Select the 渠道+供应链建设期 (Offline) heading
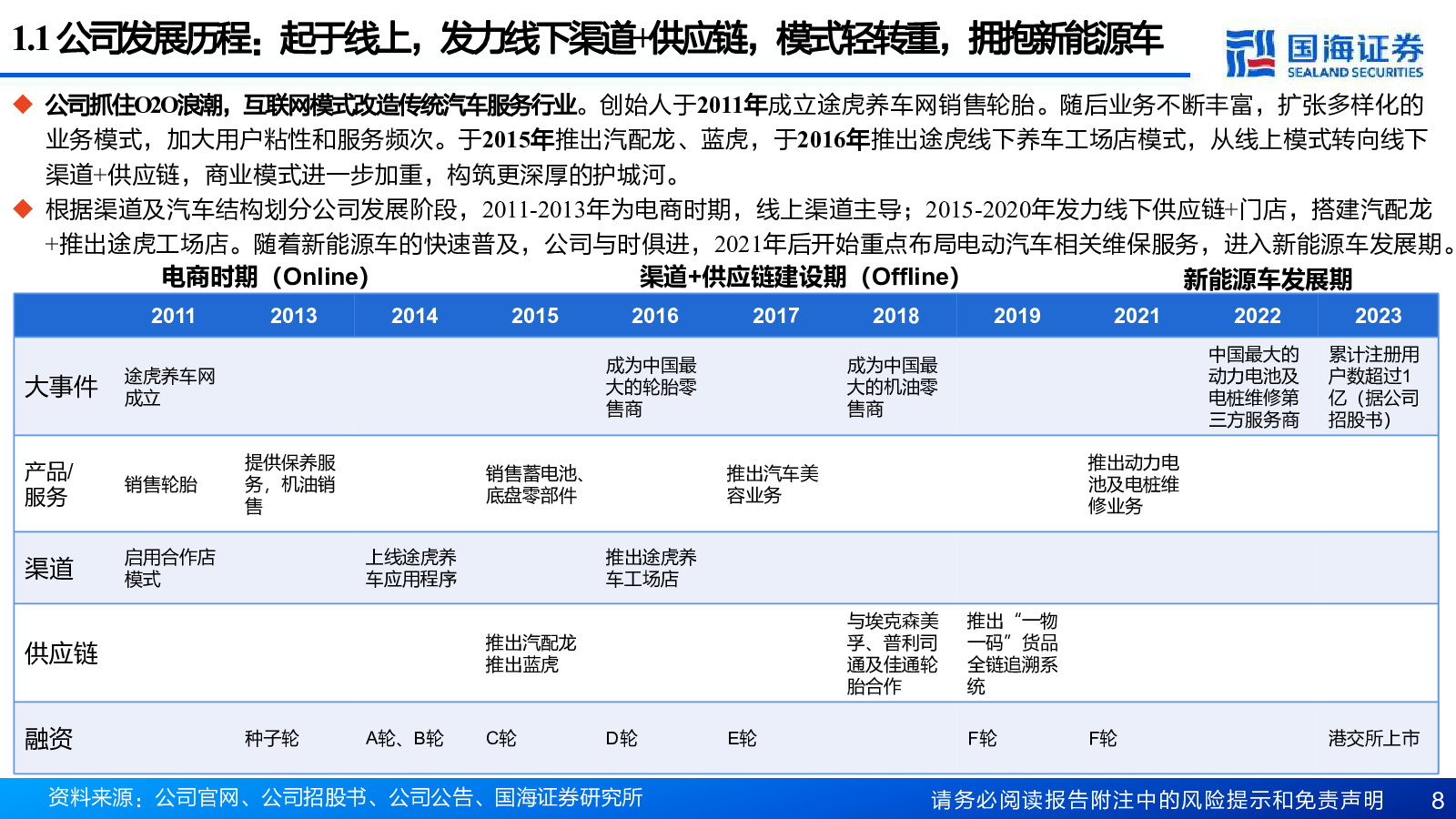This screenshot has width=1456, height=819. (799, 277)
